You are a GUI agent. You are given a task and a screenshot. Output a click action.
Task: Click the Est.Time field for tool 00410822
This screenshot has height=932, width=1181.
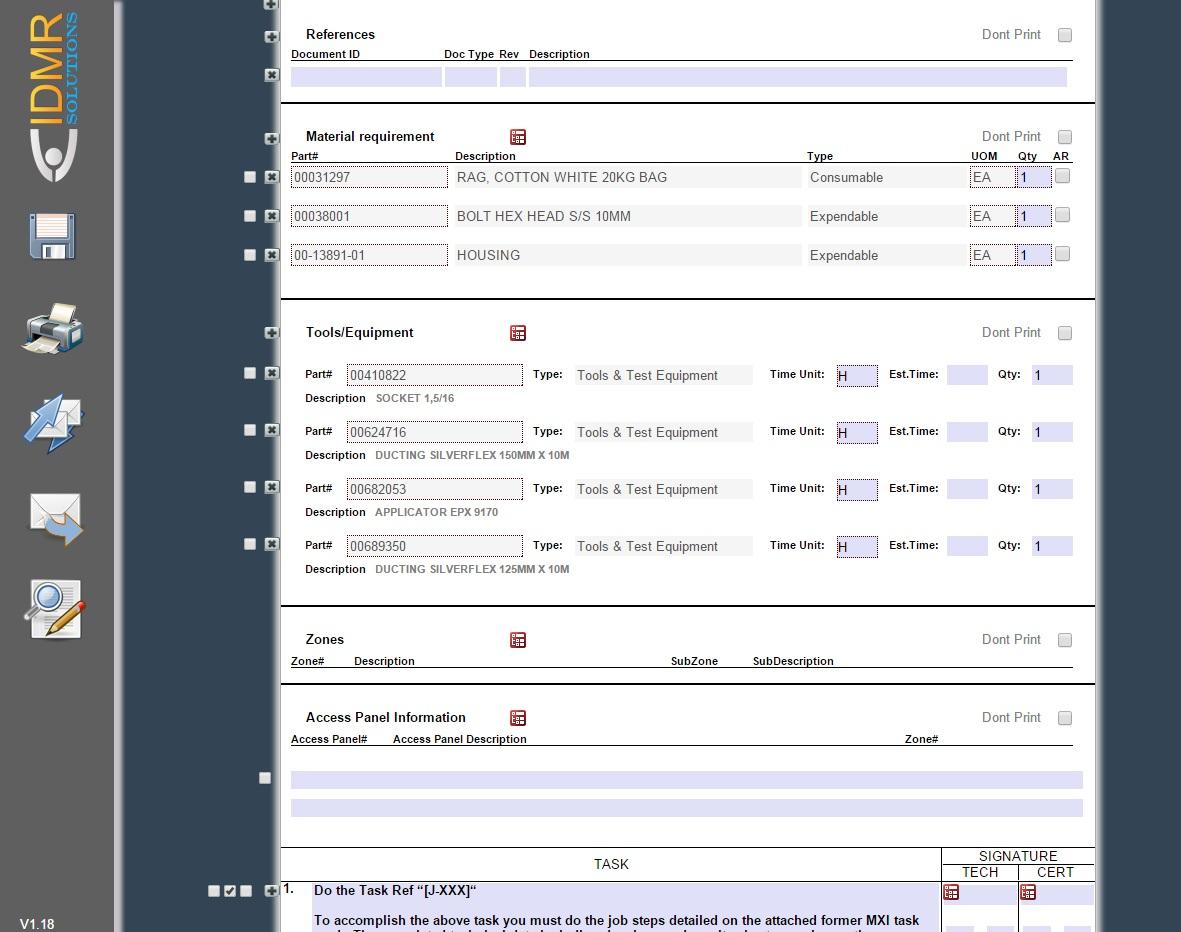(967, 375)
